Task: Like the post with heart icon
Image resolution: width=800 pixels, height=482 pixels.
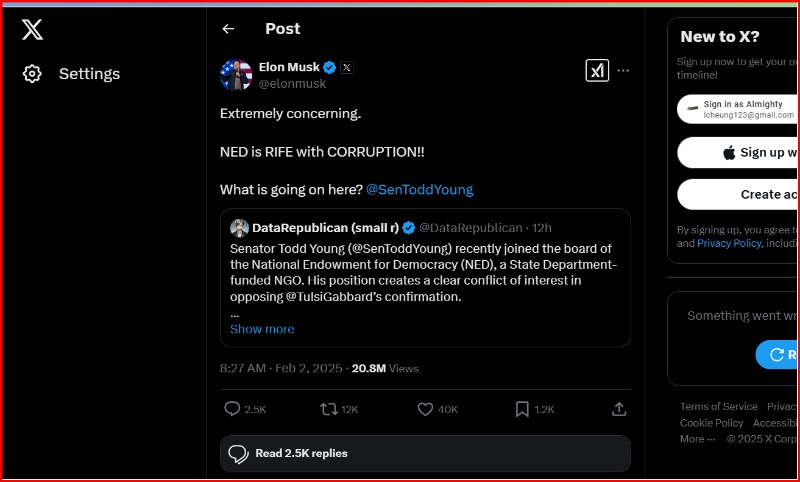Action: (x=425, y=409)
